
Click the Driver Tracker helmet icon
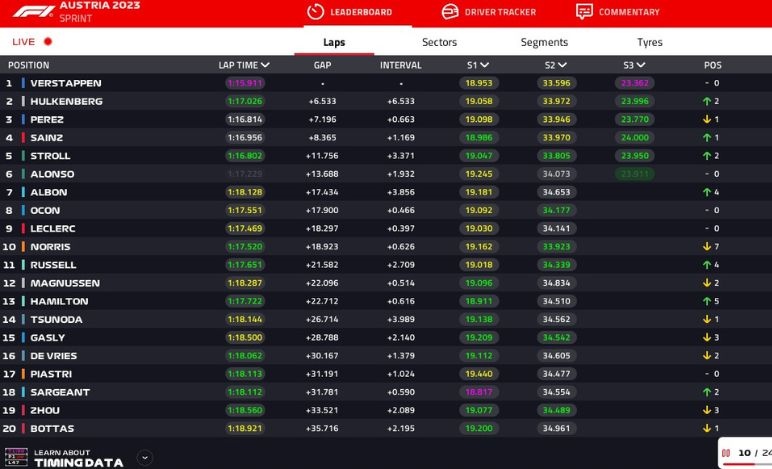coord(449,12)
